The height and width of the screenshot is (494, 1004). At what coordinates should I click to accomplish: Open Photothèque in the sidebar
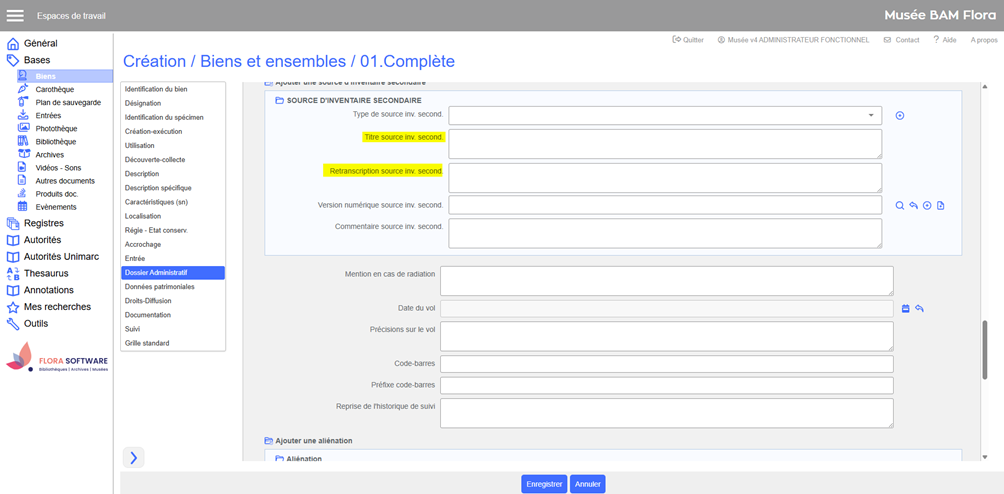point(56,129)
